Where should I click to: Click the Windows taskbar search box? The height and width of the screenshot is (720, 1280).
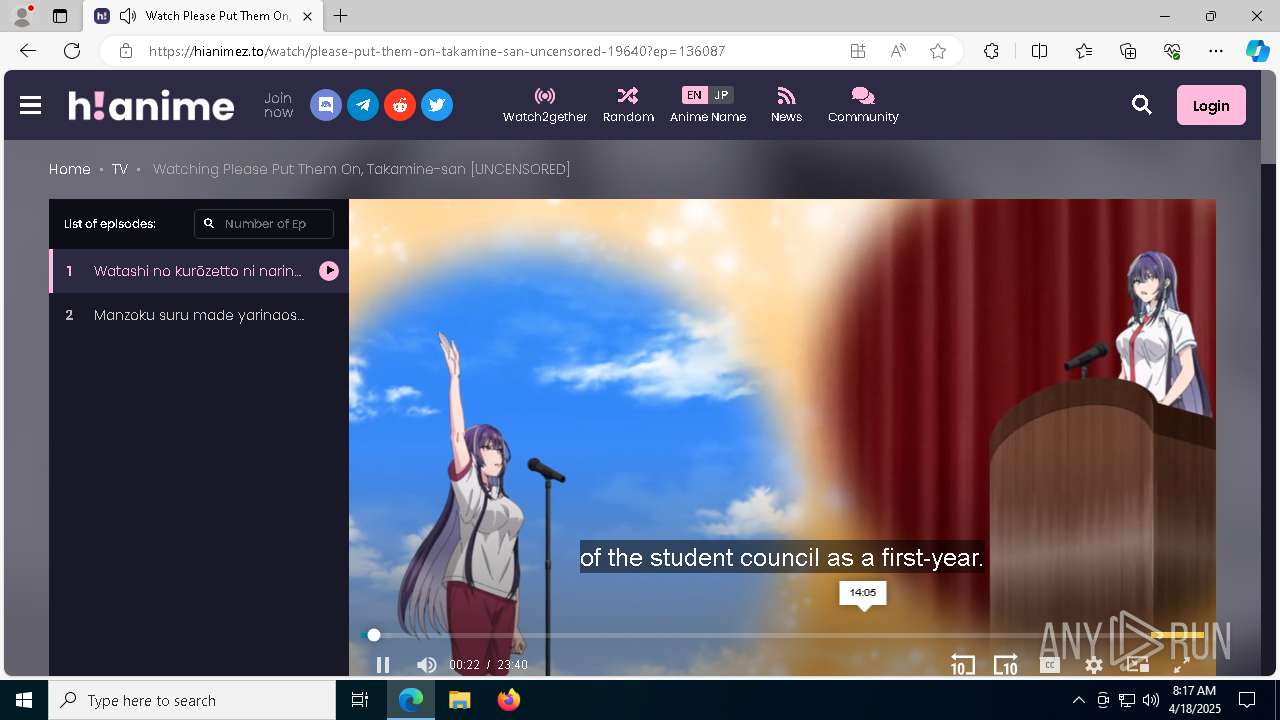(x=192, y=700)
